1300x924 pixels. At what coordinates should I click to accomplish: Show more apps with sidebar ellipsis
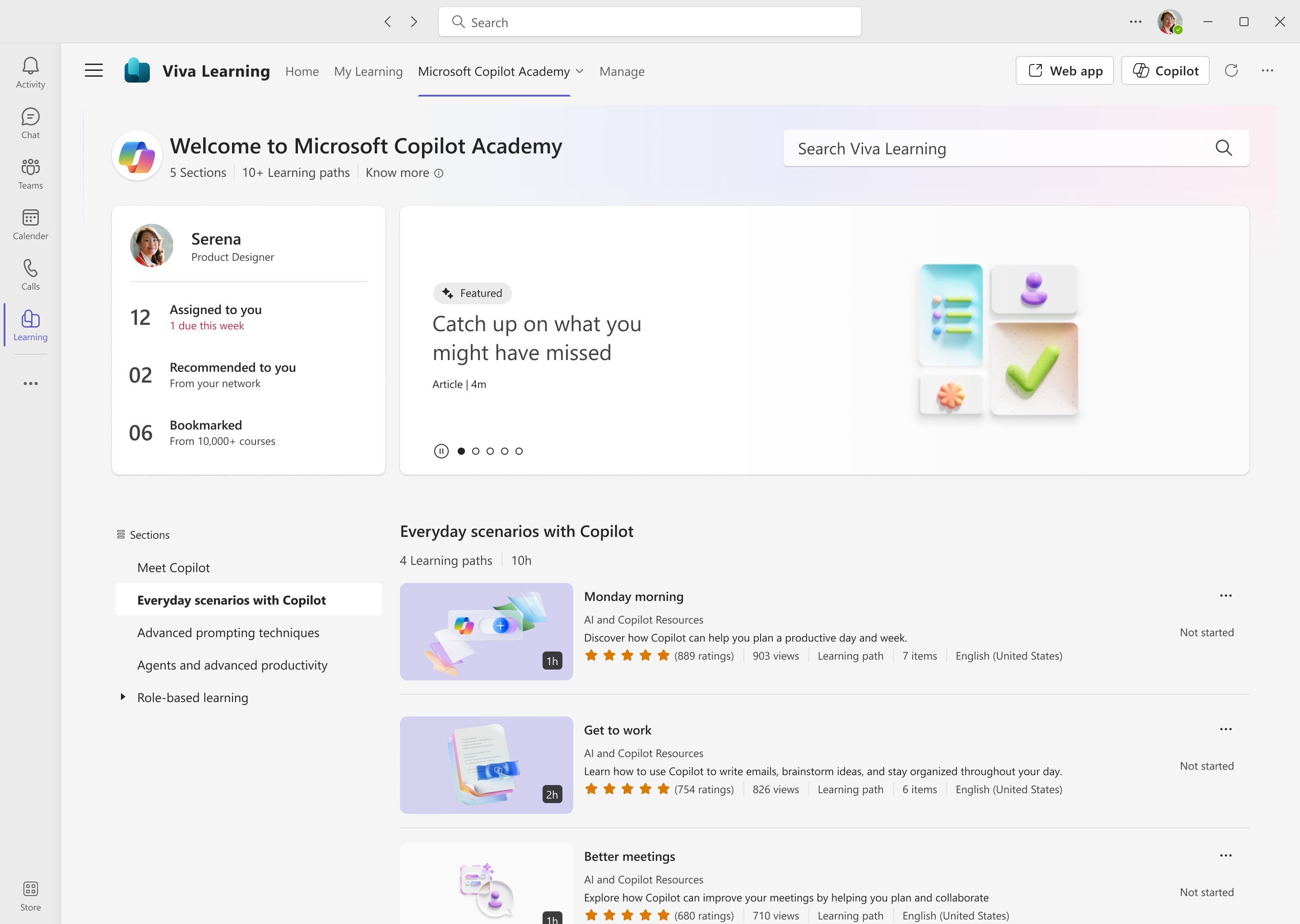click(x=30, y=383)
